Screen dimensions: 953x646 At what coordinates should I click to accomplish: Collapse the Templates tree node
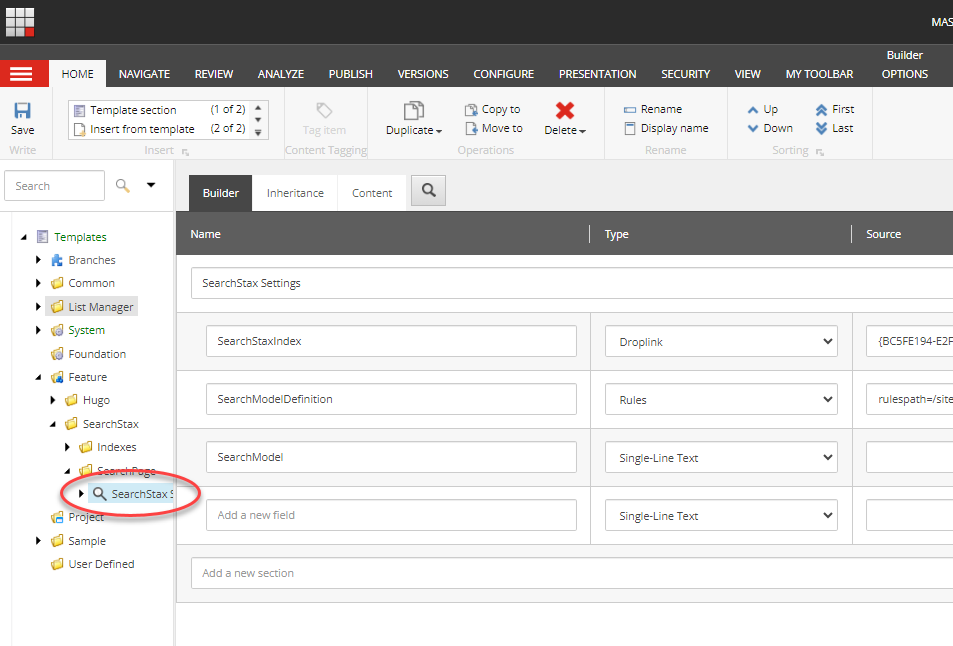pyautogui.click(x=24, y=237)
